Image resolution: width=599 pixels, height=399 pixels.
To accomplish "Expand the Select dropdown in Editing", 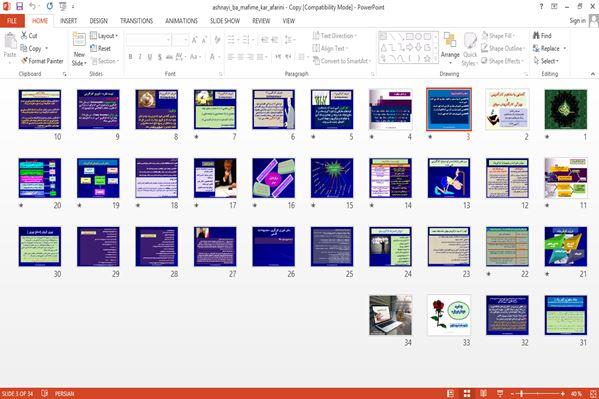I will 546,61.
